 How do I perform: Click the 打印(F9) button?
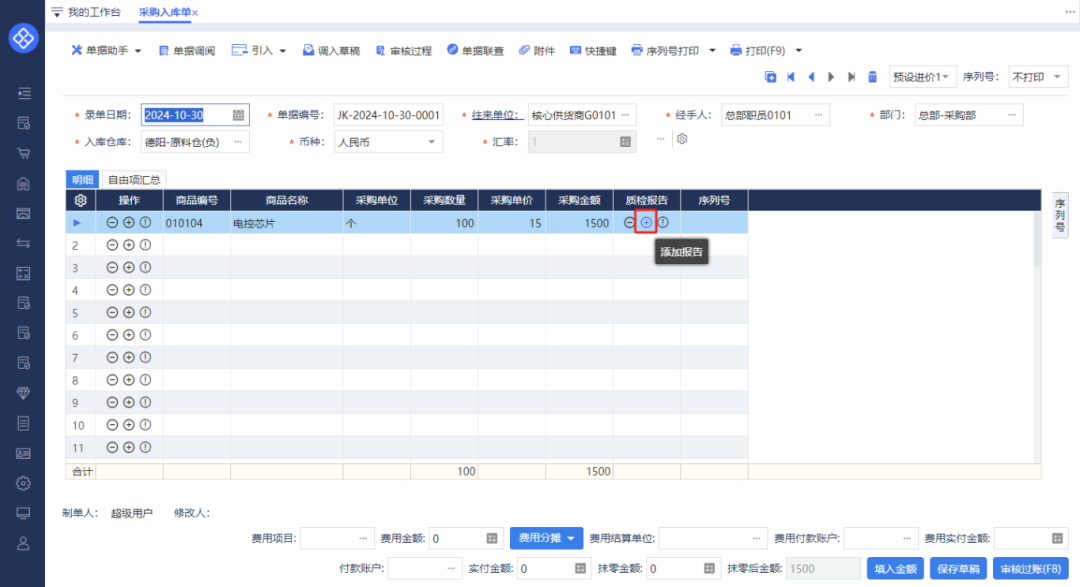coord(758,50)
